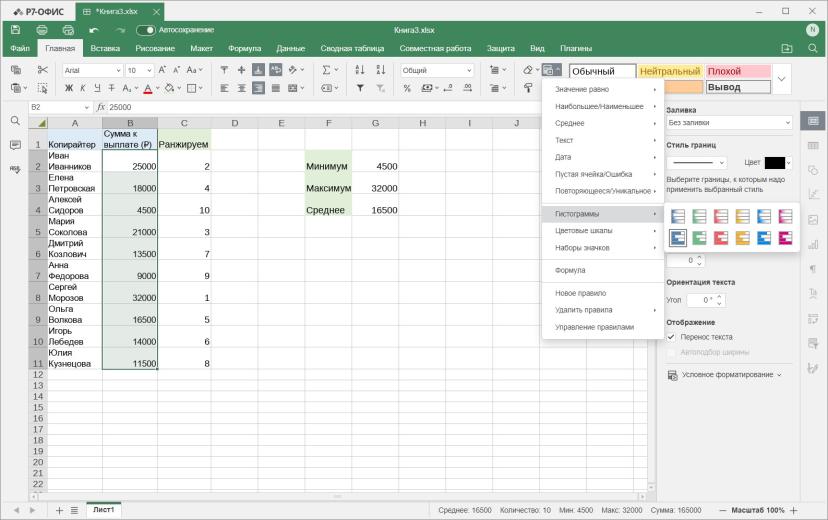Open the black border color swatch
This screenshot has width=828, height=520.
pos(775,163)
